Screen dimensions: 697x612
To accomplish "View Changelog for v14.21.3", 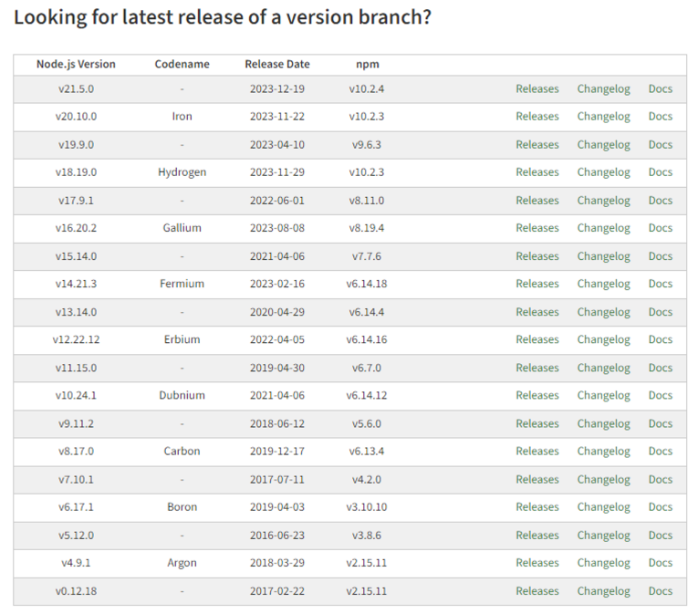I will point(604,284).
